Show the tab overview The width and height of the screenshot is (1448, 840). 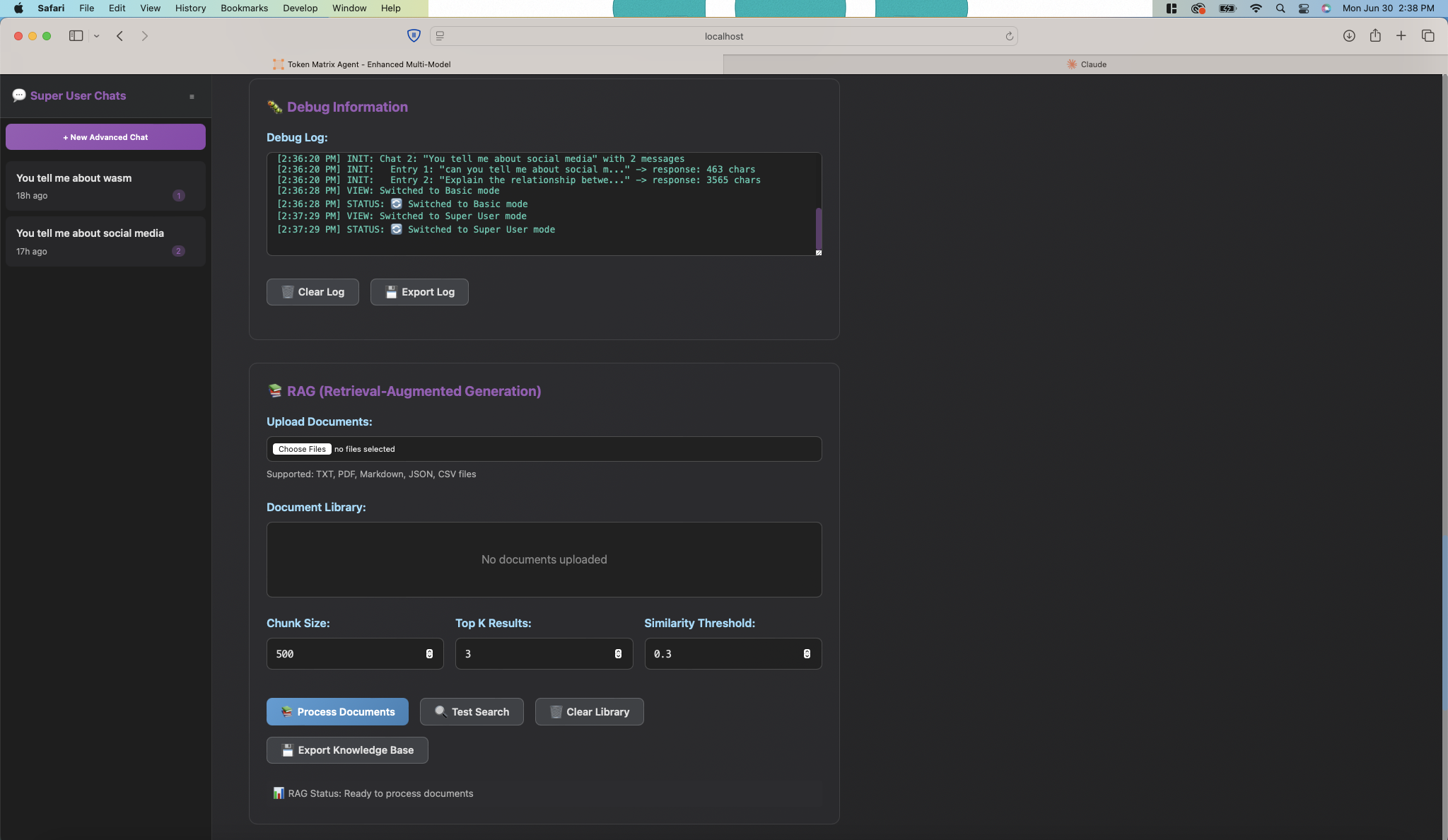point(1427,36)
